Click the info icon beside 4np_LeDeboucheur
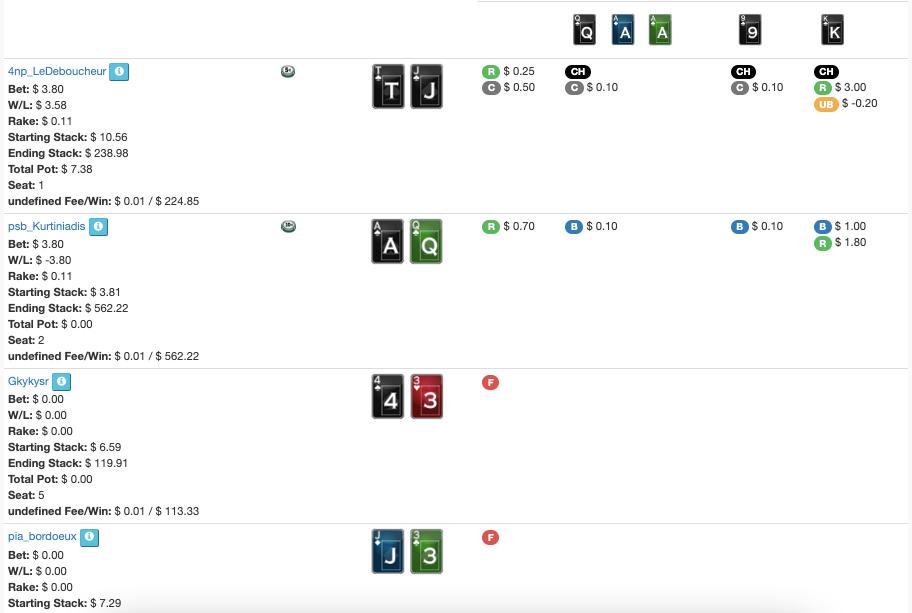This screenshot has width=912, height=613. [x=119, y=72]
